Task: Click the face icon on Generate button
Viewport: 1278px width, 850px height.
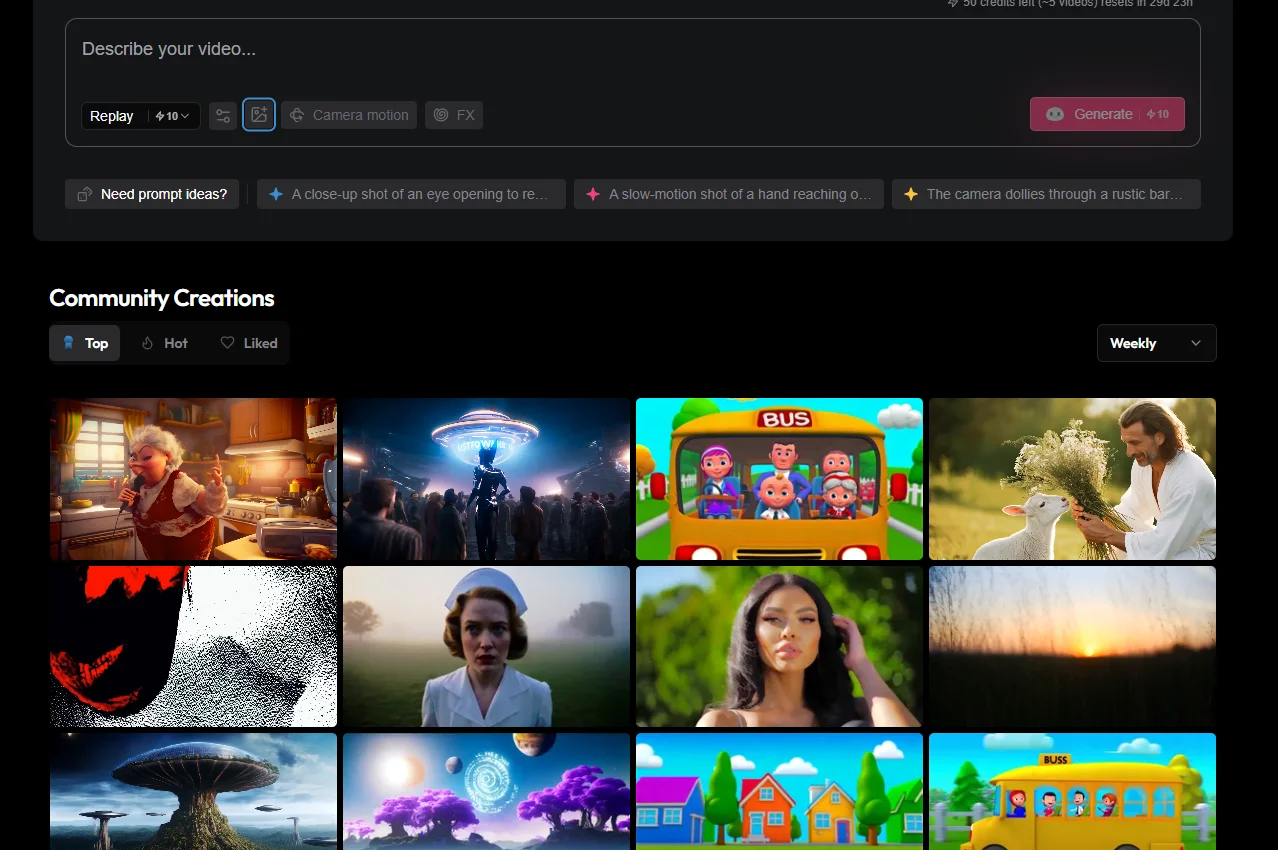Action: (1055, 114)
